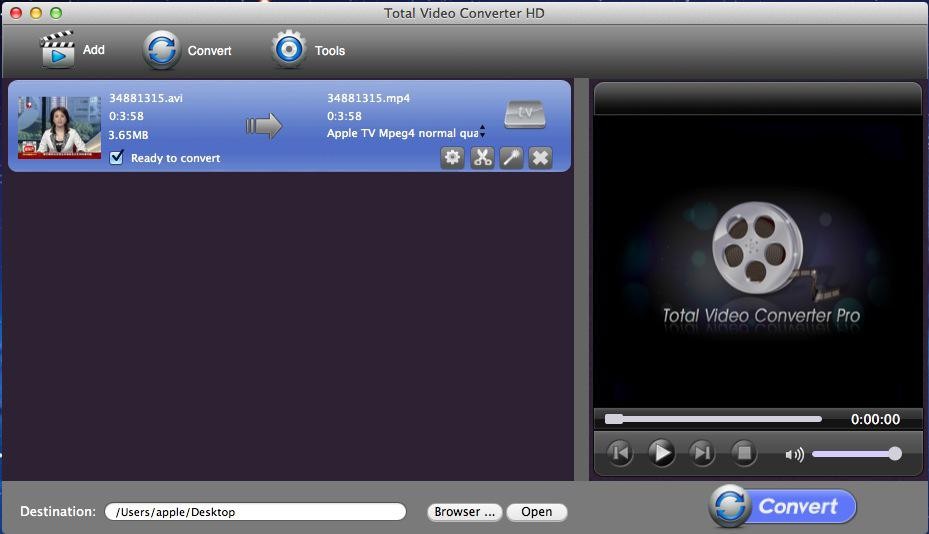
Task: Click the Add clapperboard icon
Action: (x=57, y=49)
